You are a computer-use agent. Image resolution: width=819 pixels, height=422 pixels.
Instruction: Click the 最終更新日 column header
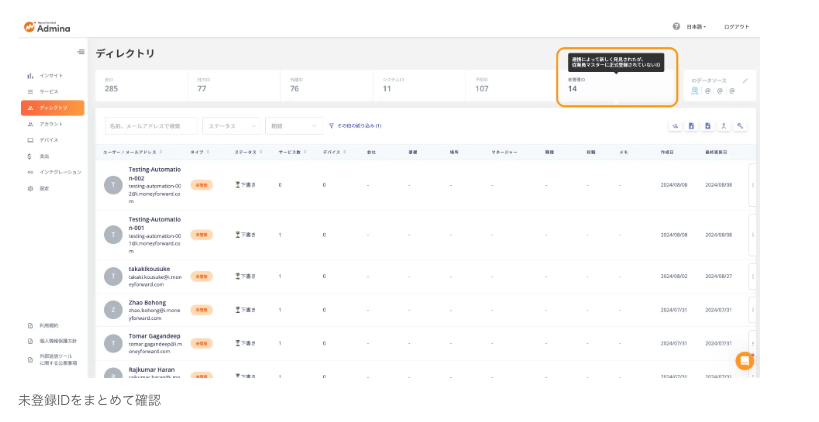pyautogui.click(x=716, y=152)
